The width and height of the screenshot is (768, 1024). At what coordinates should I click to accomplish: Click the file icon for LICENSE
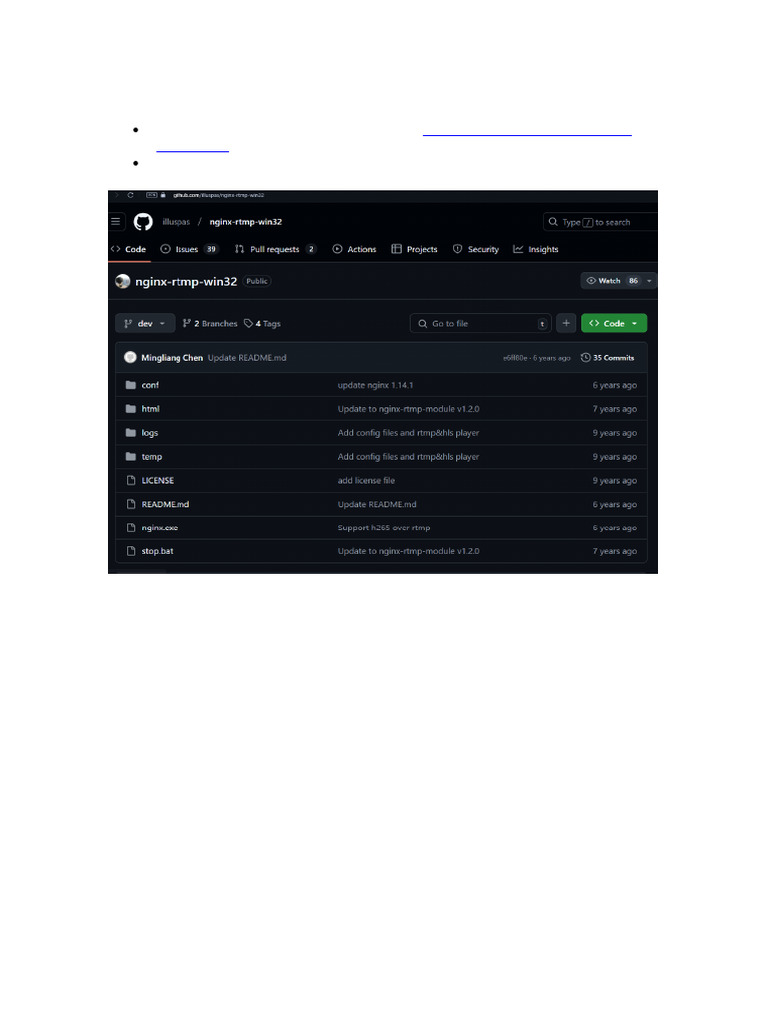131,481
